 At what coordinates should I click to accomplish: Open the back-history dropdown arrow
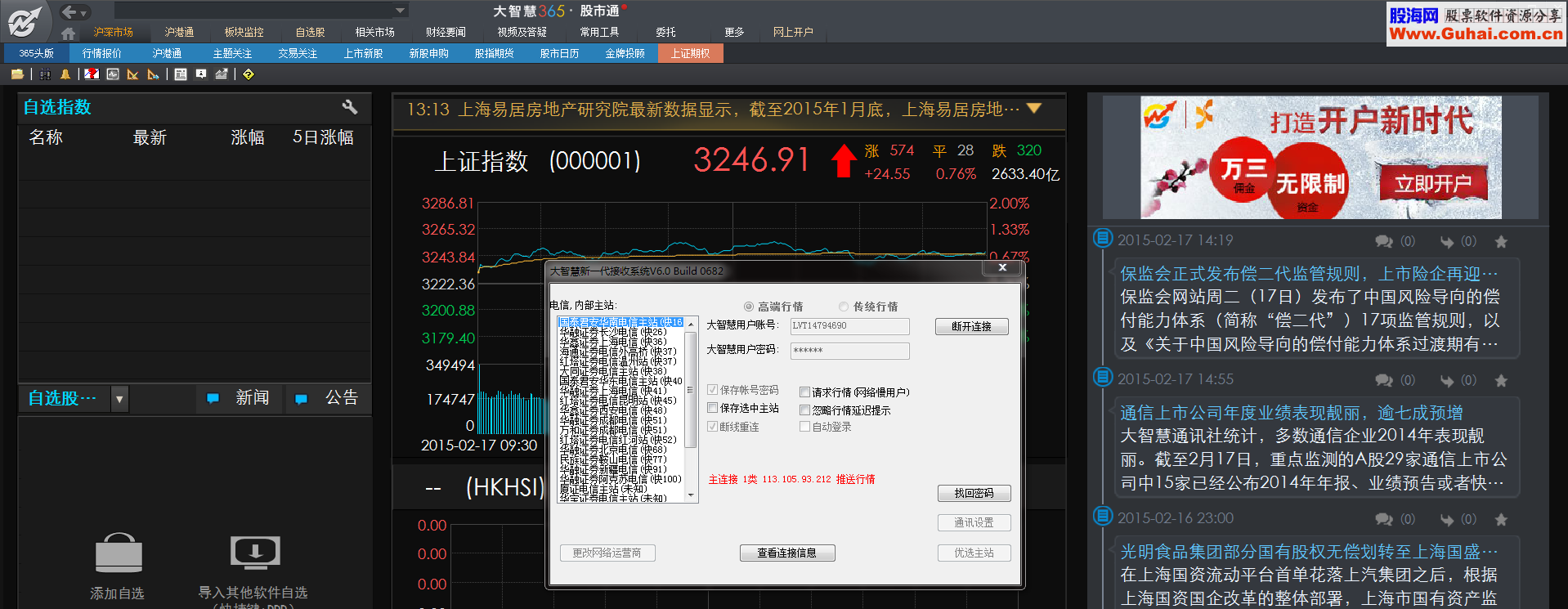click(84, 12)
